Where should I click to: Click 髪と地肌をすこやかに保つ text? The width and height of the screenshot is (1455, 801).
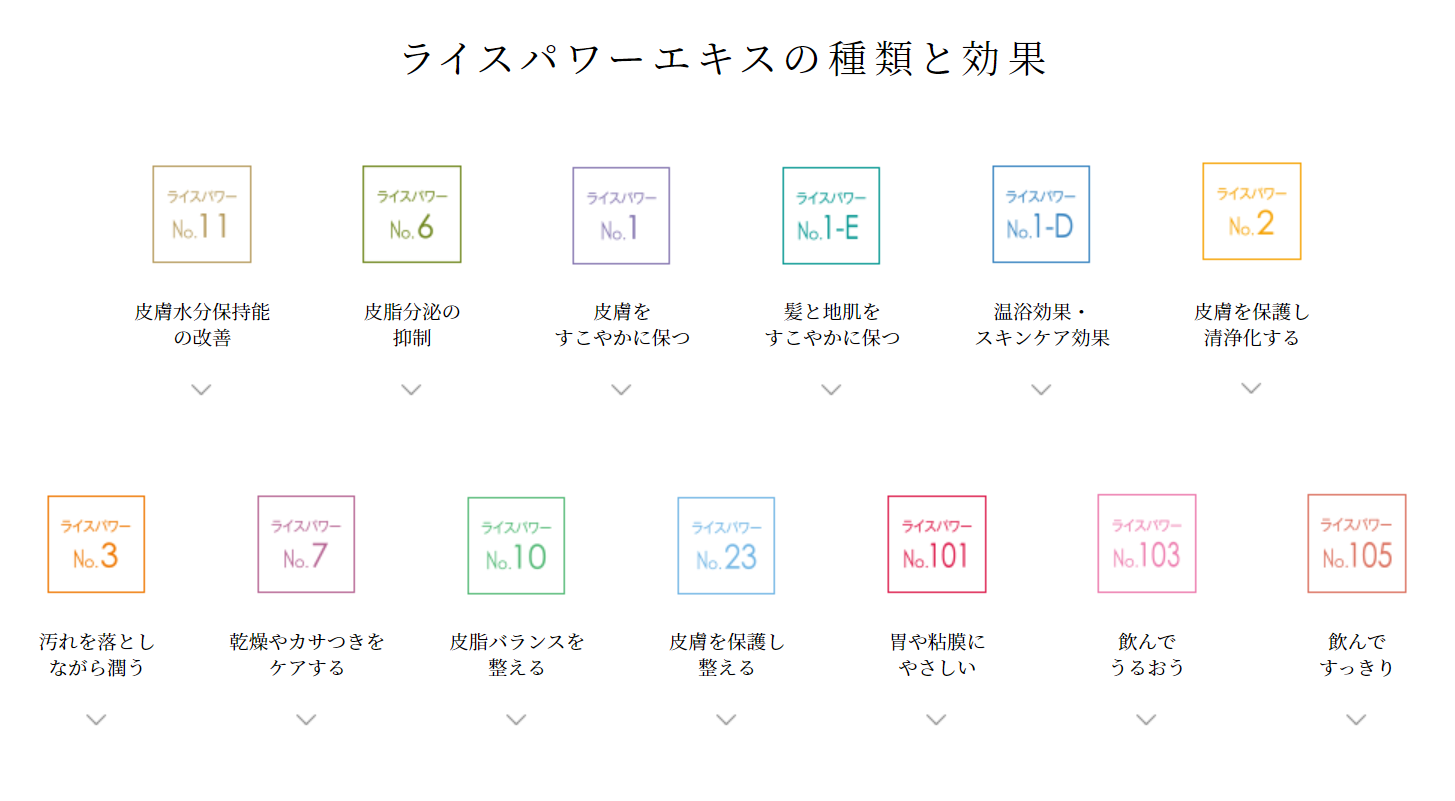[x=832, y=324]
